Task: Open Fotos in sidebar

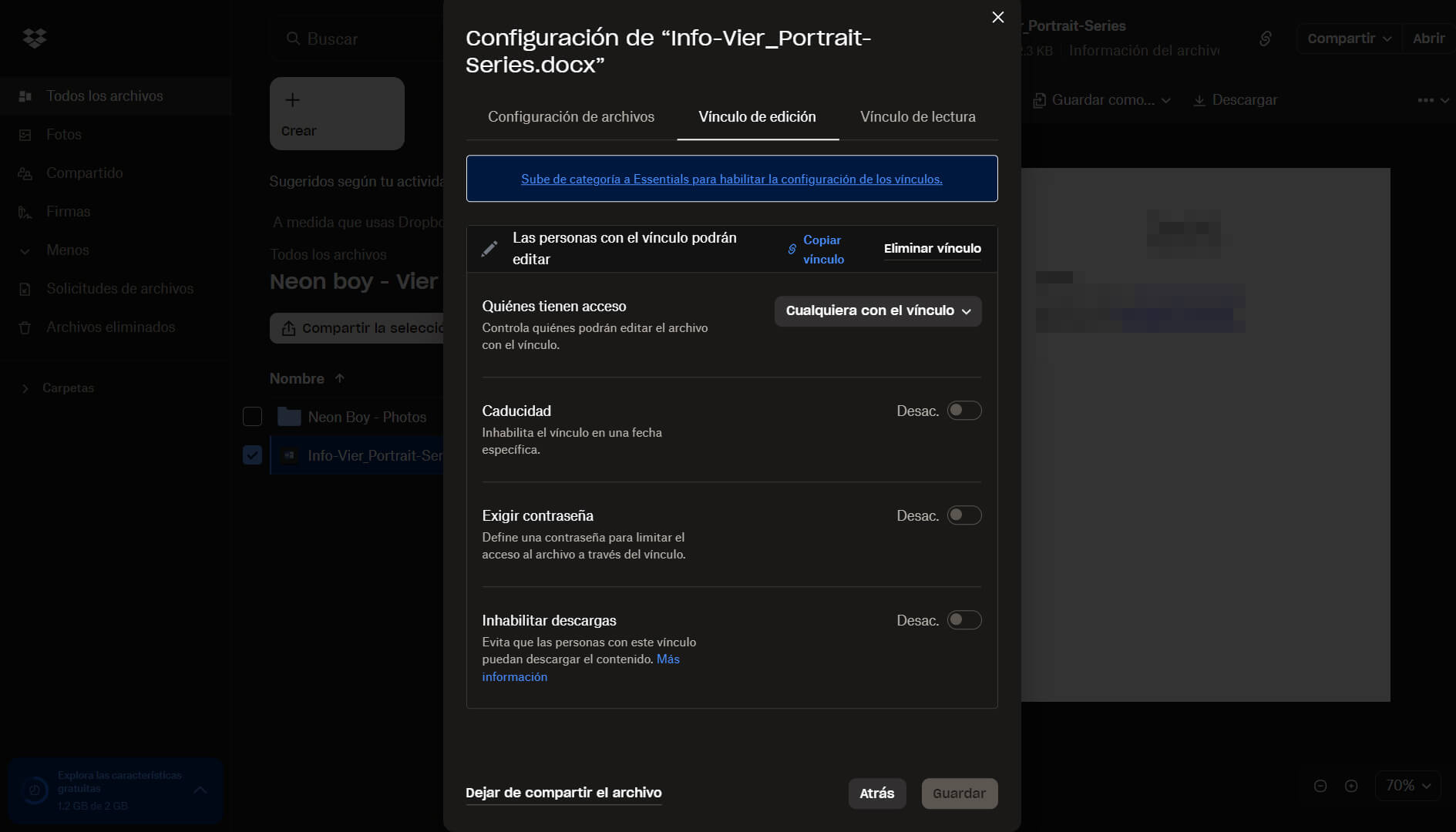Action: pyautogui.click(x=116, y=135)
